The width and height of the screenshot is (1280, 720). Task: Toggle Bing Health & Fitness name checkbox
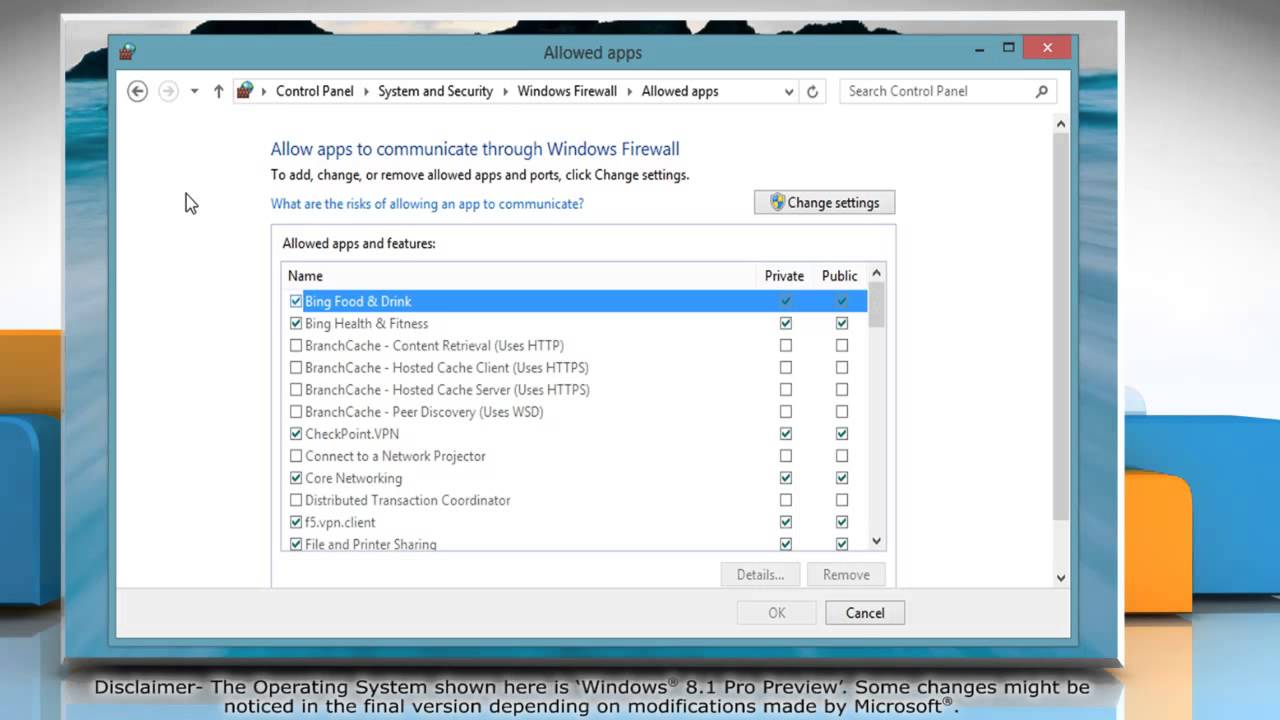click(x=296, y=323)
